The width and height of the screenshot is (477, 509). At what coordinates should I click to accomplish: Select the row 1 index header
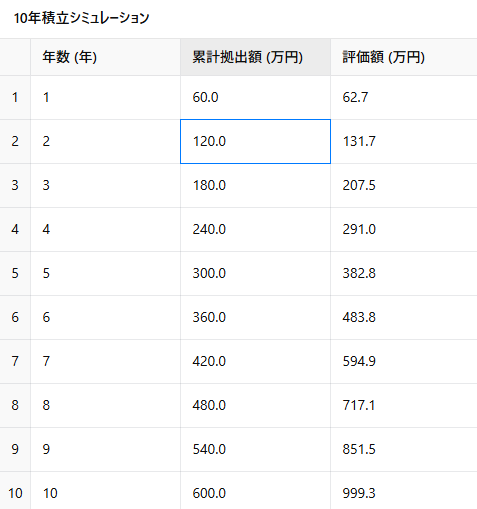pos(15,97)
